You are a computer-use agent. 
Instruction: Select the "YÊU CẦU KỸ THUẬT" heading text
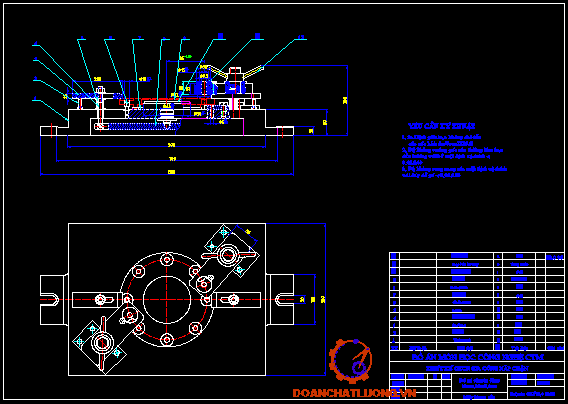(x=441, y=126)
